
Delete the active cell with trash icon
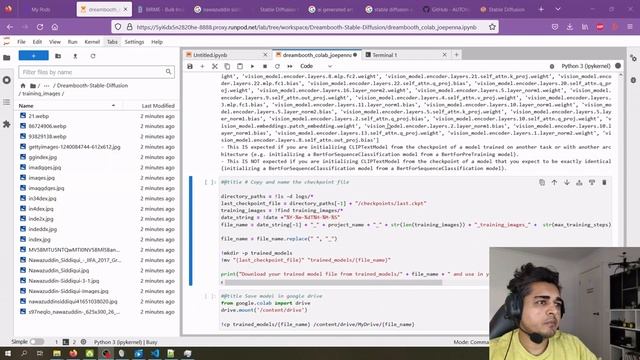click(x=604, y=182)
